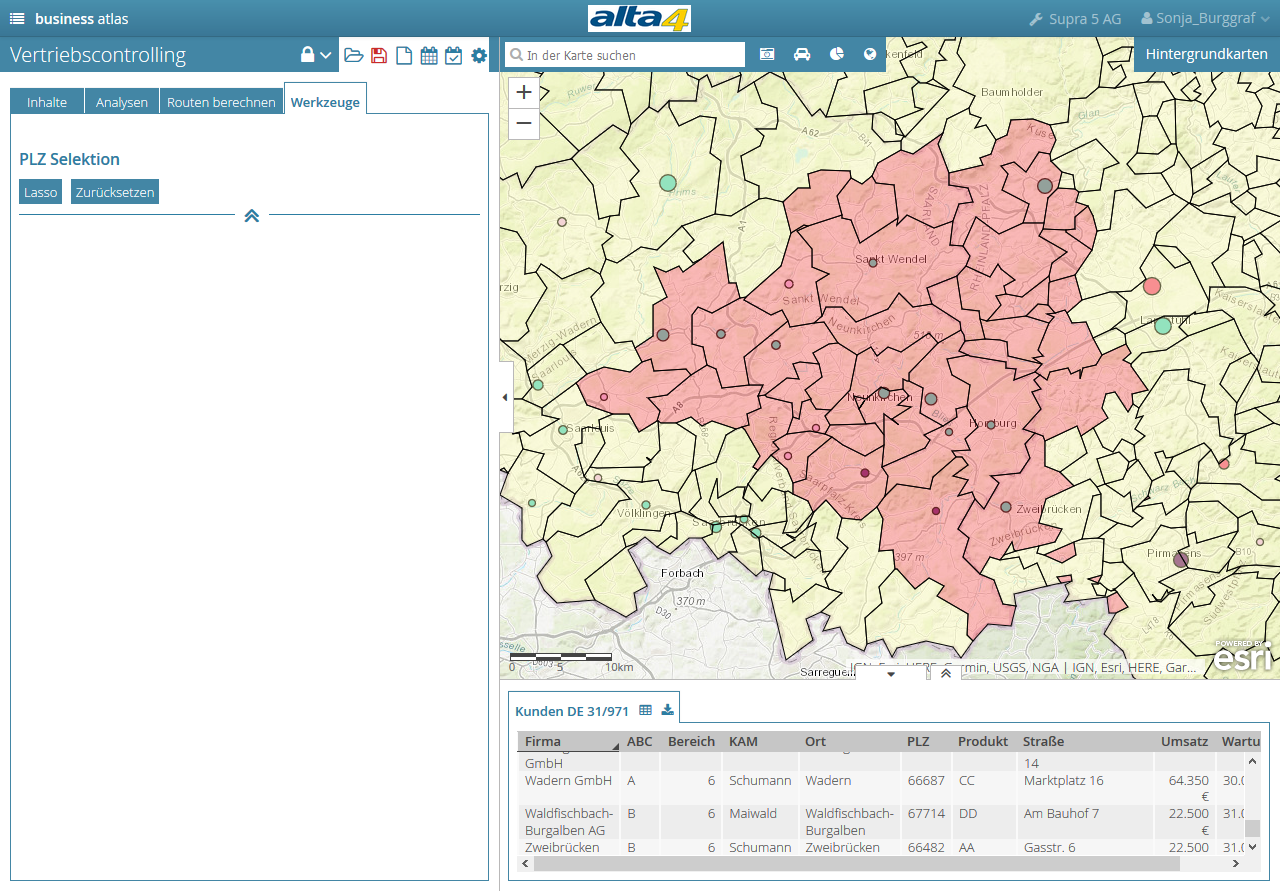1280x891 pixels.
Task: Click the Produkt column header
Action: point(983,742)
